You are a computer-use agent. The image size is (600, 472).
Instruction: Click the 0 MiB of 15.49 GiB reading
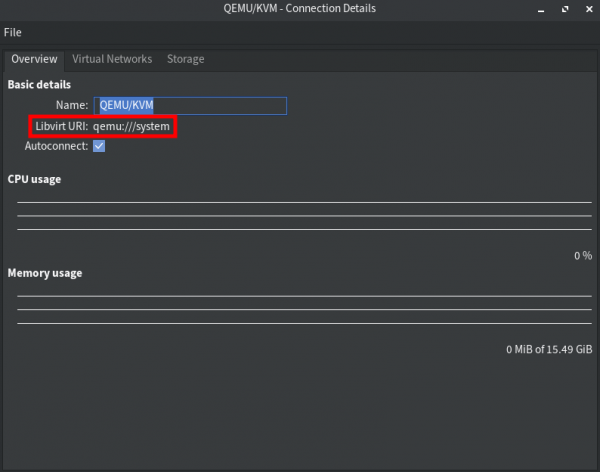pyautogui.click(x=549, y=350)
